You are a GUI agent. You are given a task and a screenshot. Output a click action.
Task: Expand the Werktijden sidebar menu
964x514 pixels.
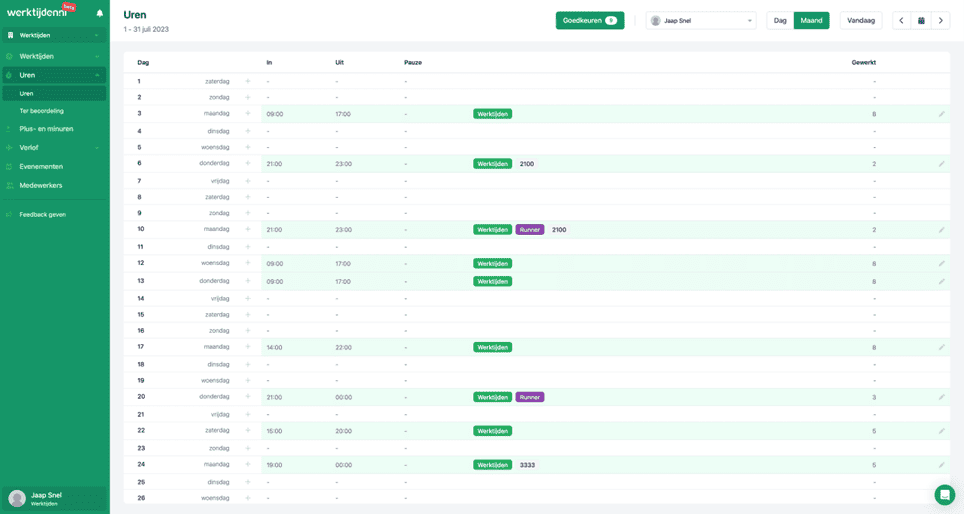[x=54, y=56]
